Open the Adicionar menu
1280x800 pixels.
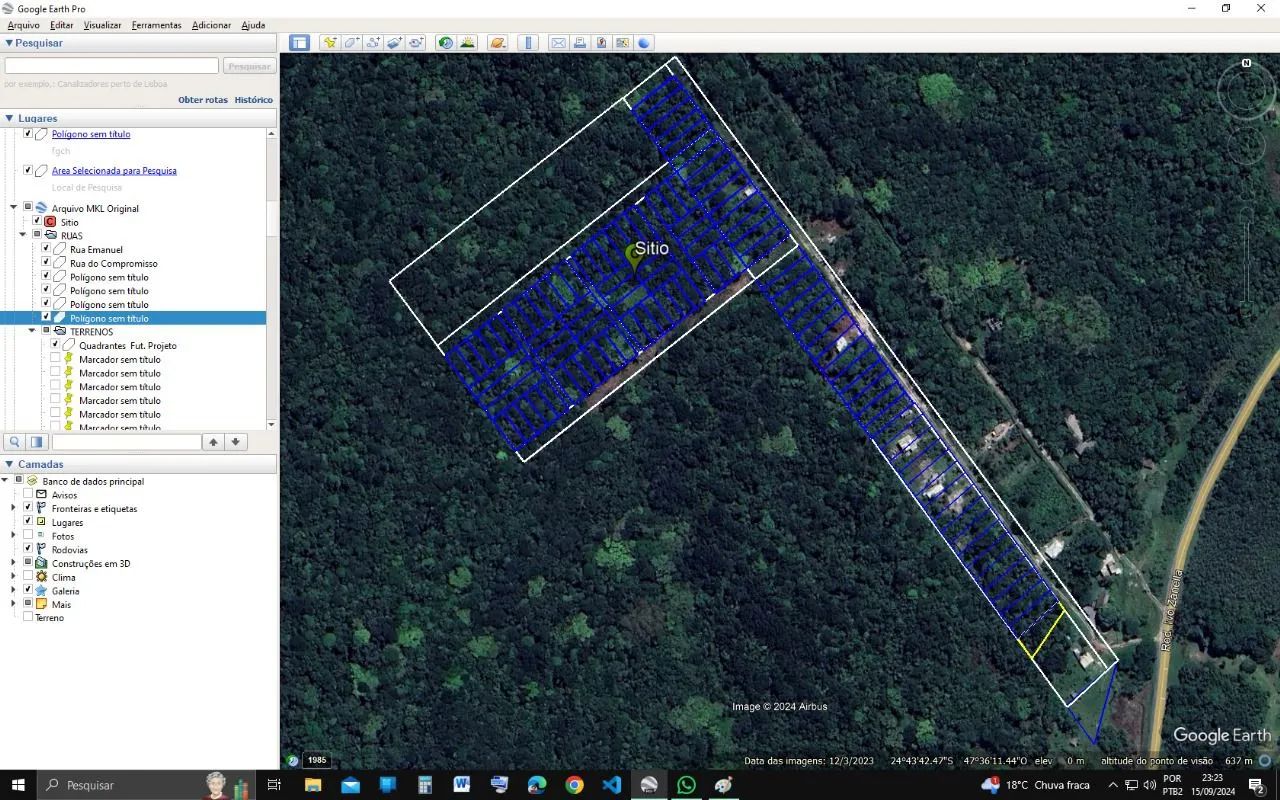click(x=211, y=25)
